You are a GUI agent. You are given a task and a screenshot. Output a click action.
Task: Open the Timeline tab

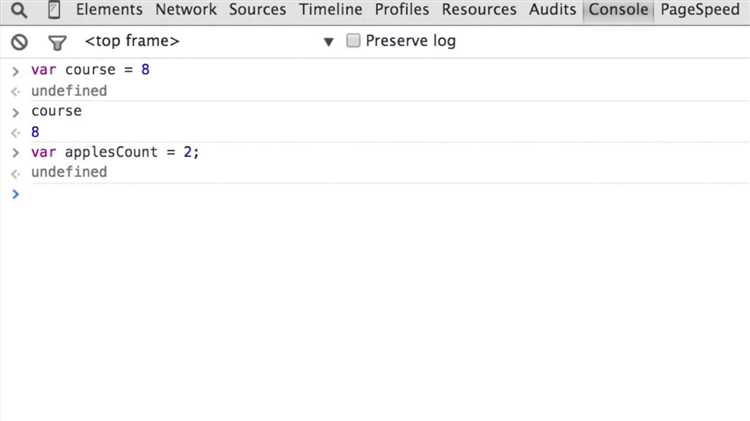(x=330, y=10)
